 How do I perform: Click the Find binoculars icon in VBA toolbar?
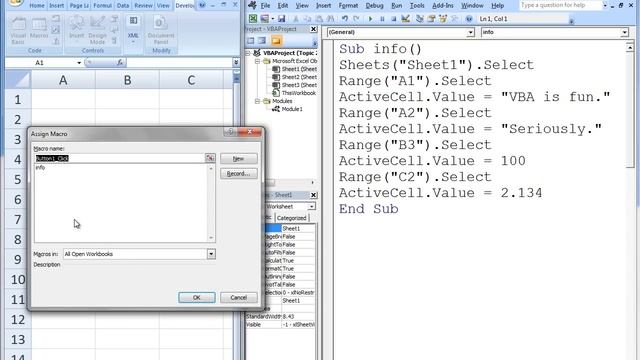(330, 19)
